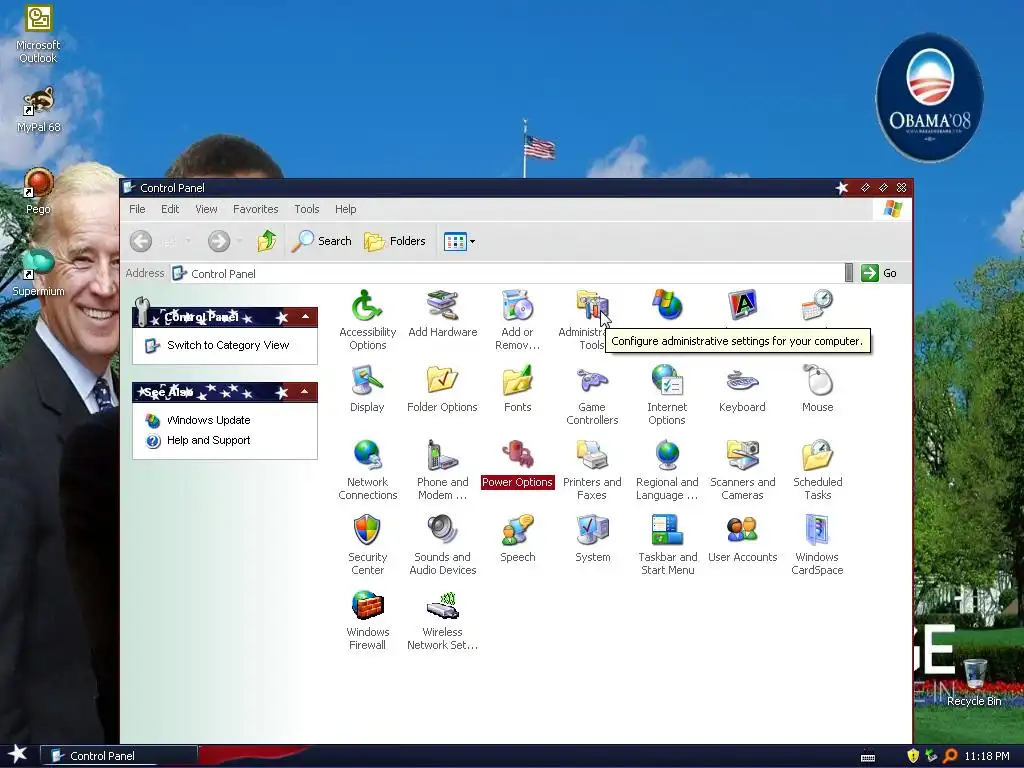Viewport: 1024px width, 768px height.
Task: Open the Edit menu
Action: tap(170, 209)
